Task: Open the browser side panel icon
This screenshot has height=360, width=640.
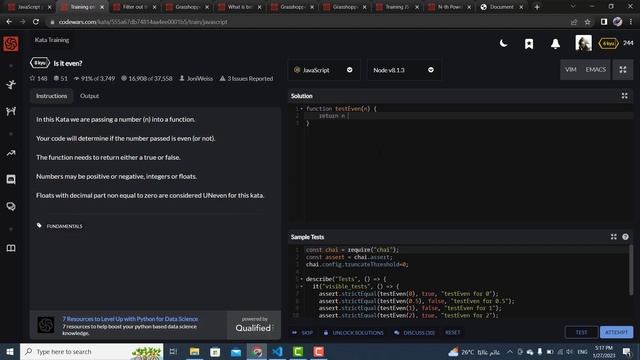Action: (x=604, y=22)
